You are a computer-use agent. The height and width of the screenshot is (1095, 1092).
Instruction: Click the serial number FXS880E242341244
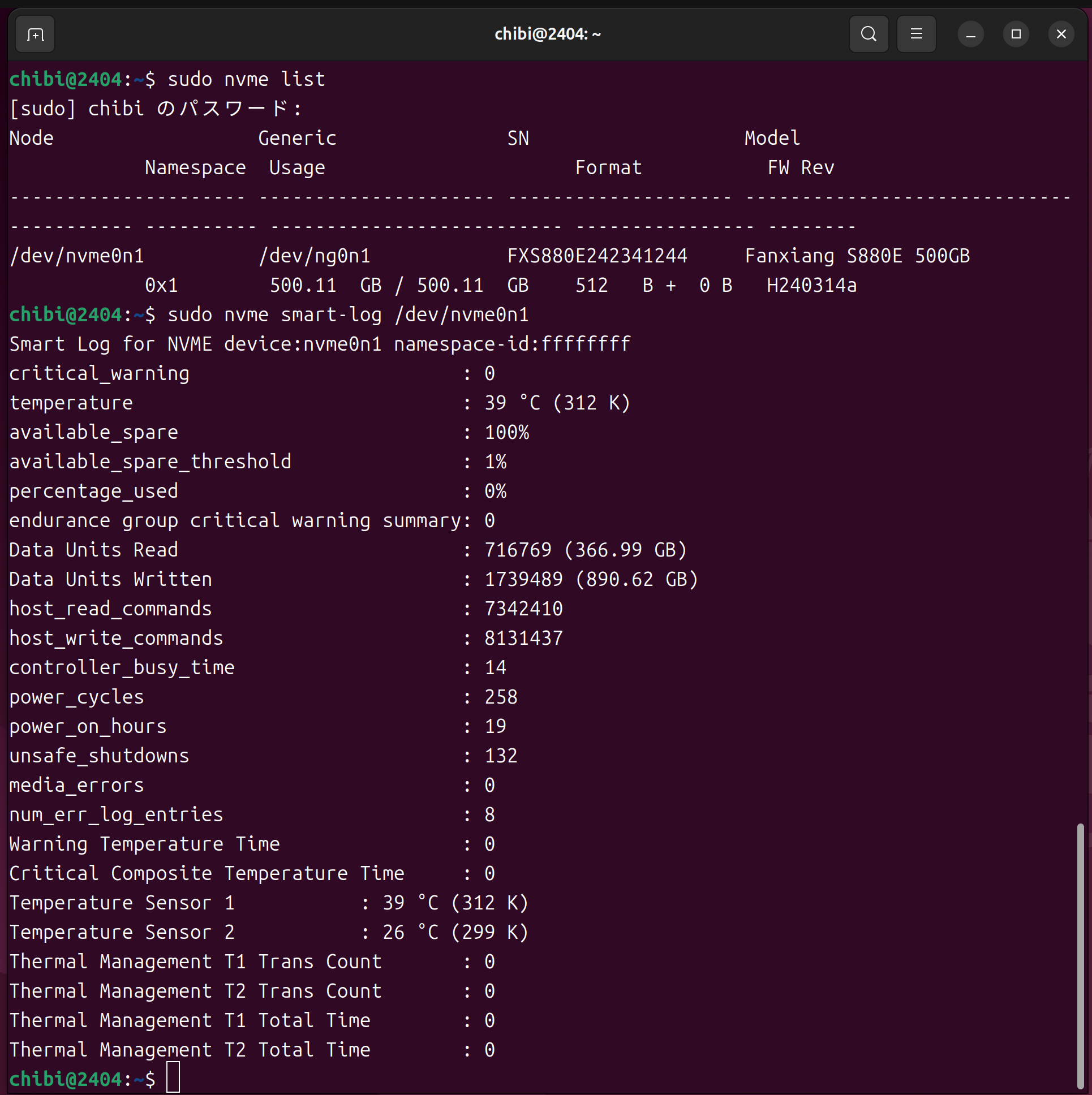[x=596, y=256]
